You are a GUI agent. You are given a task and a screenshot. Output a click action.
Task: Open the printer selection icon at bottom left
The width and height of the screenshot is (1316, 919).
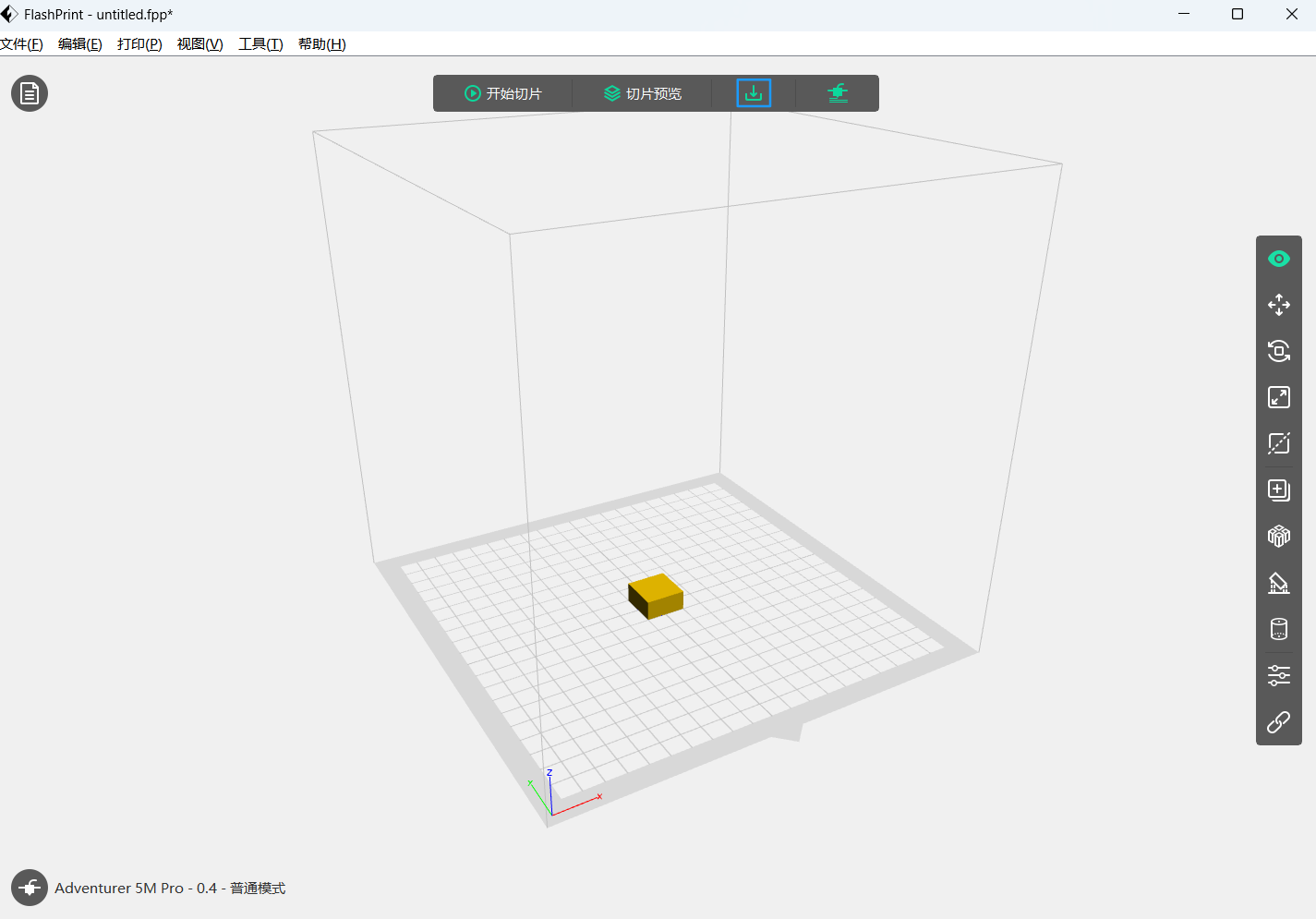(x=30, y=888)
